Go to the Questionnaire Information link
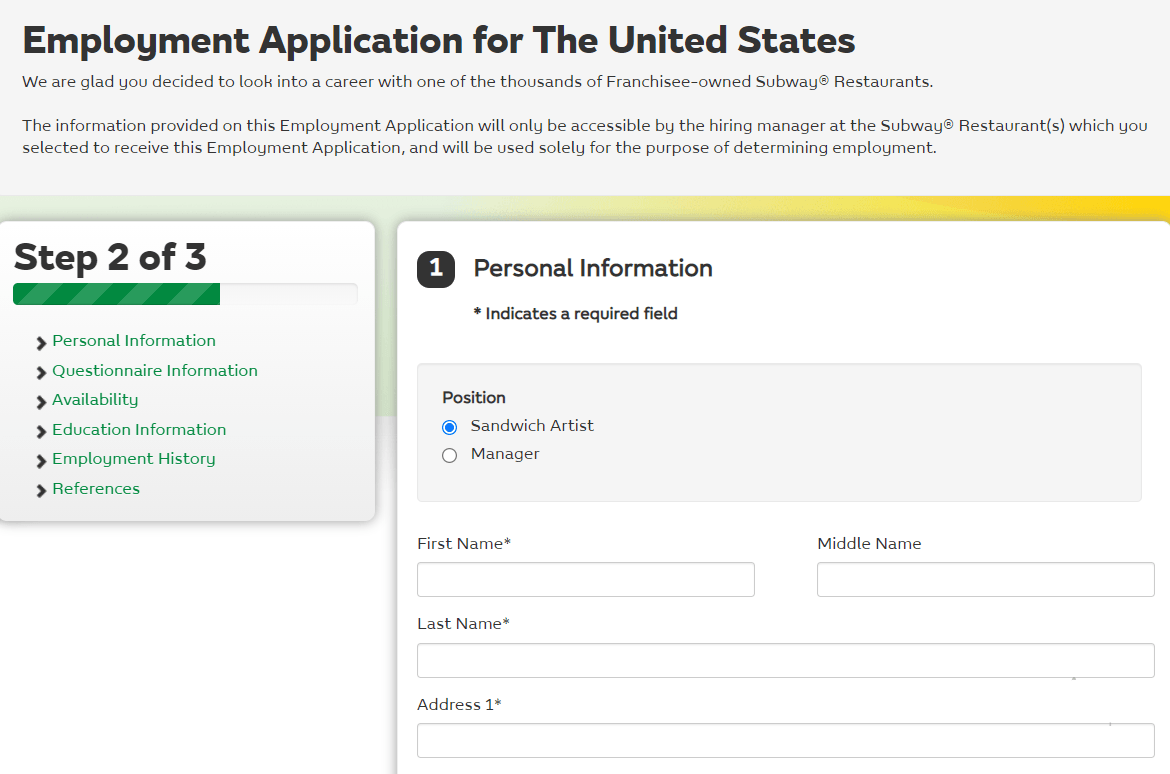 154,371
